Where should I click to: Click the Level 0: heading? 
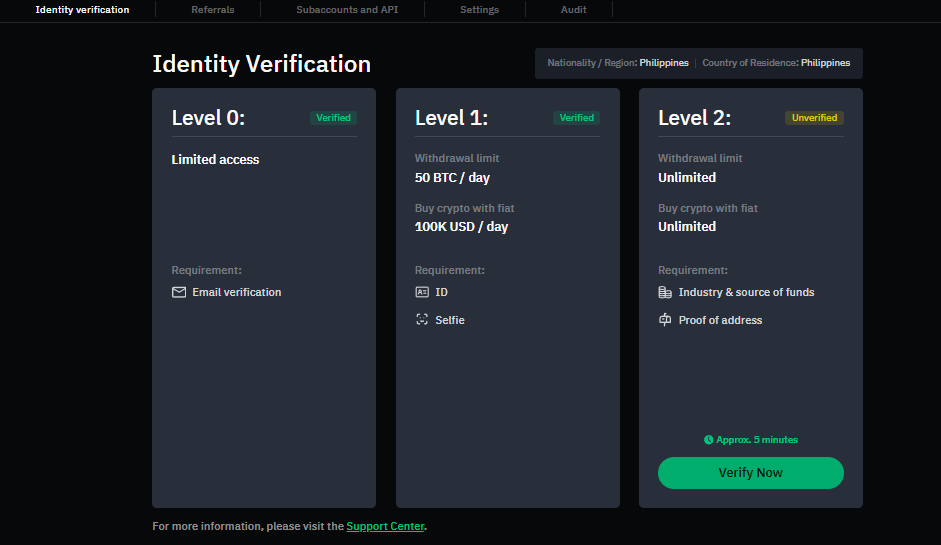[208, 118]
